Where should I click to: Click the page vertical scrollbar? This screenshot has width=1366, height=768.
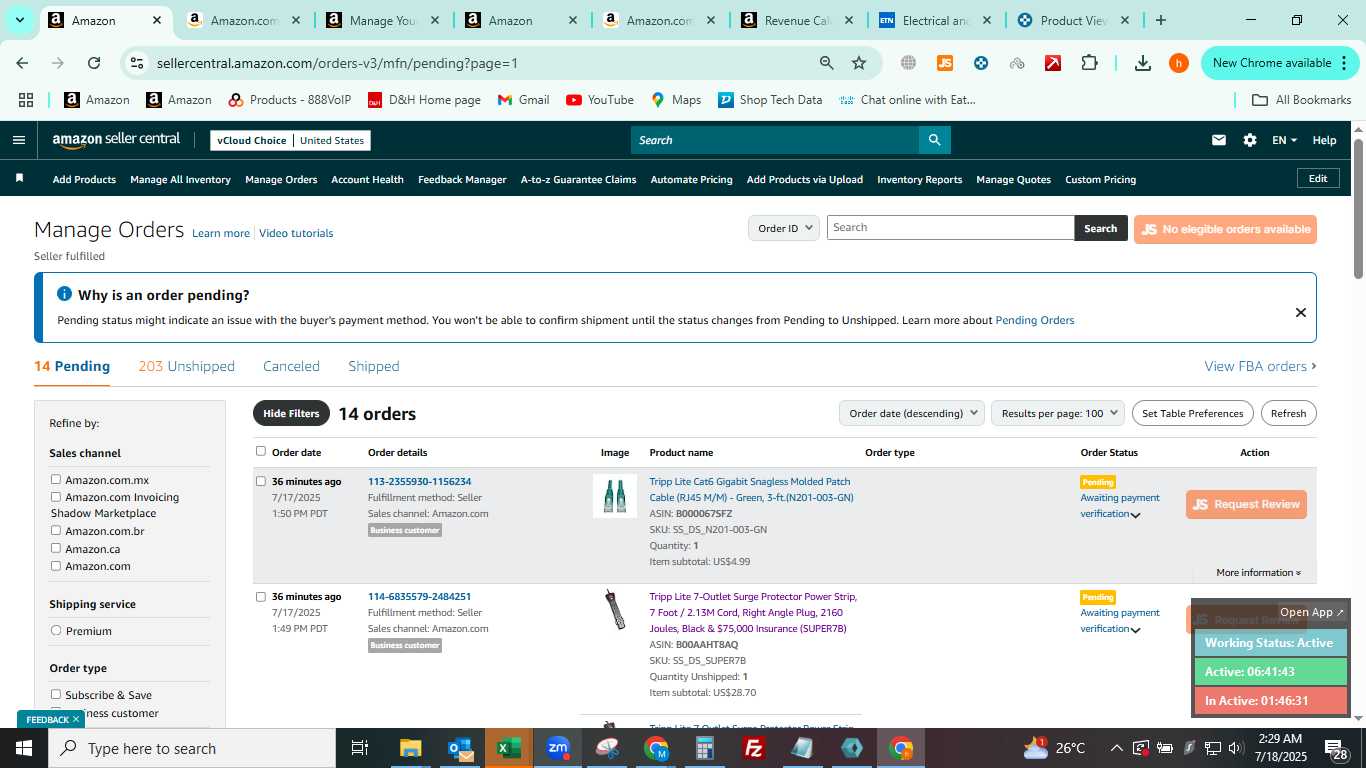coord(1358,208)
